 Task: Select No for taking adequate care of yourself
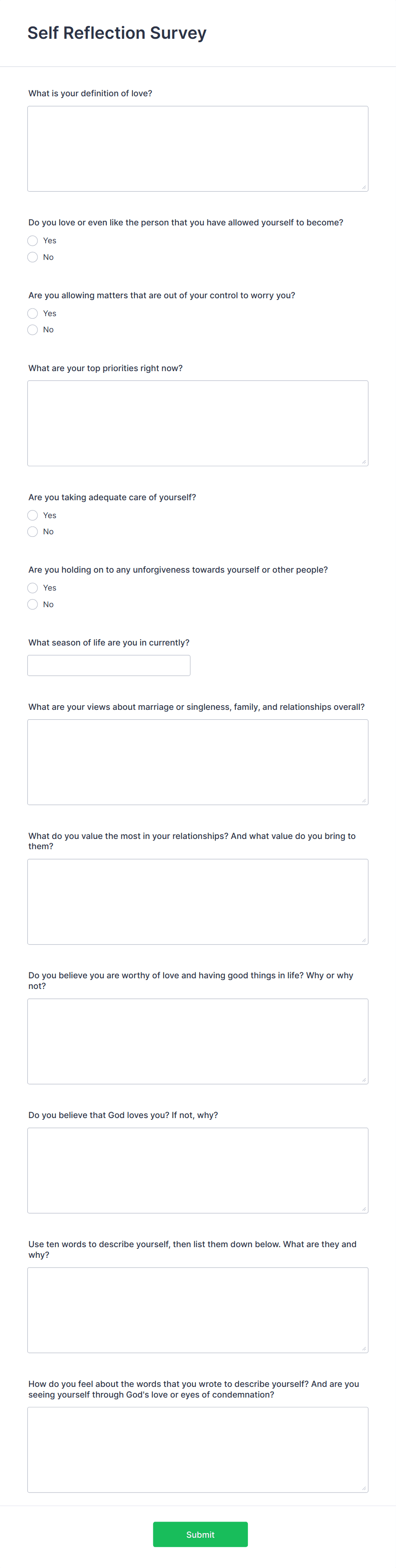pyautogui.click(x=33, y=531)
